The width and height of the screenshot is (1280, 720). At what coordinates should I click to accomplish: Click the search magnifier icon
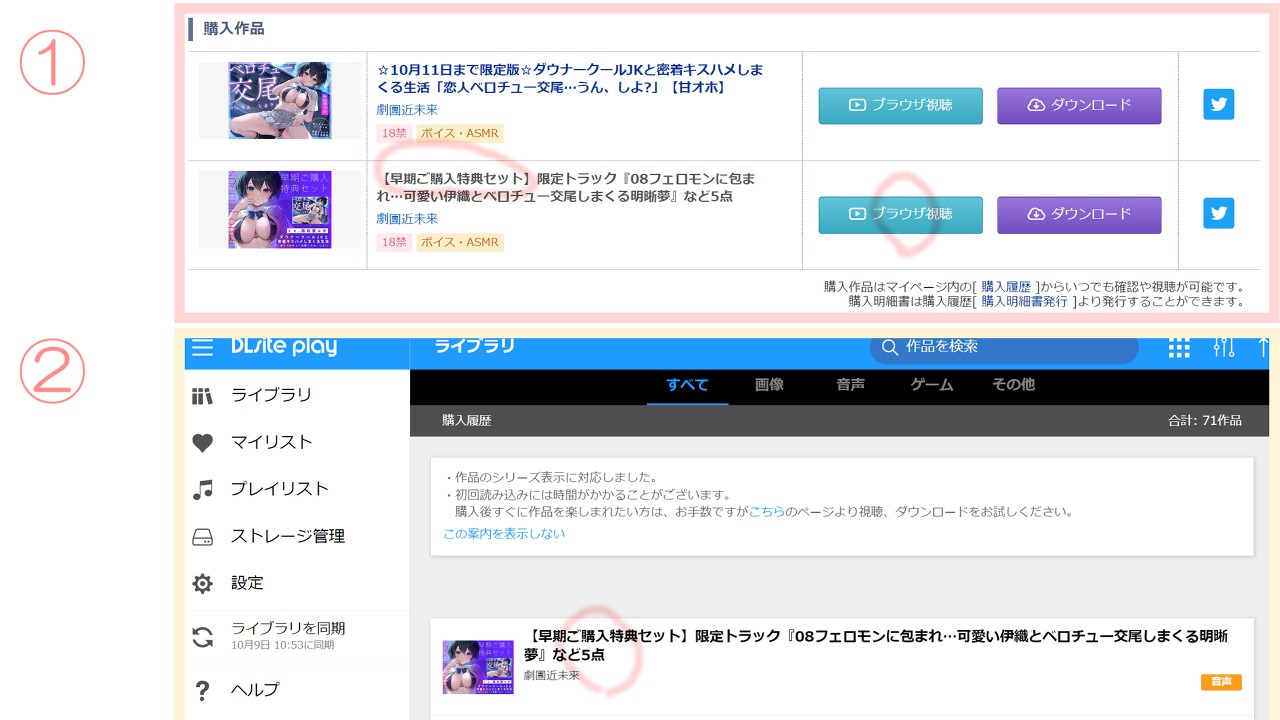pyautogui.click(x=889, y=347)
